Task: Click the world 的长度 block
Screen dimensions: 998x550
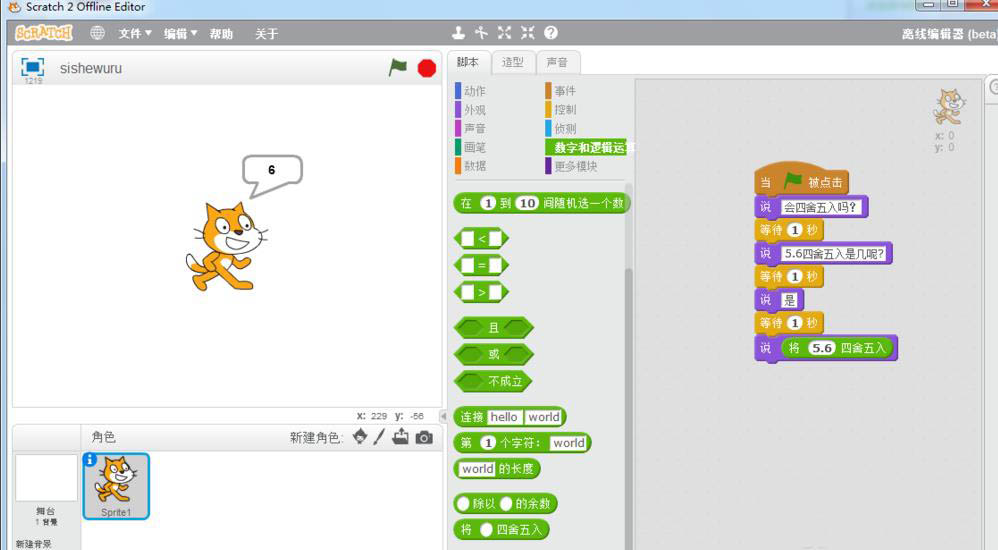Action: point(497,469)
